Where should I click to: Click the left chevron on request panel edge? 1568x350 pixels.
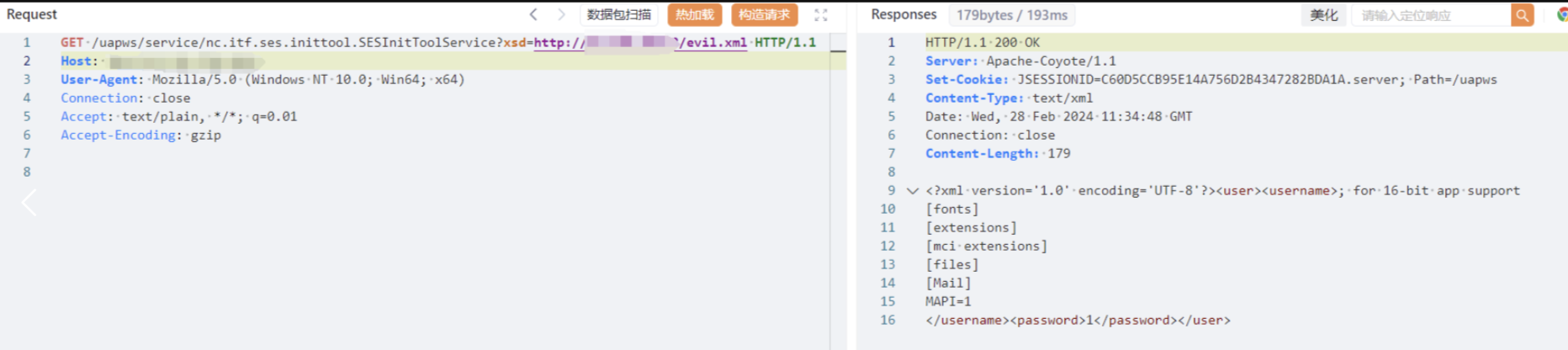click(x=29, y=203)
